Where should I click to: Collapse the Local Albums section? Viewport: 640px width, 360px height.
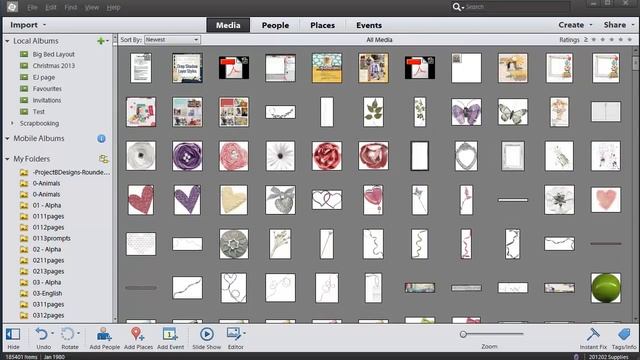tap(7, 41)
